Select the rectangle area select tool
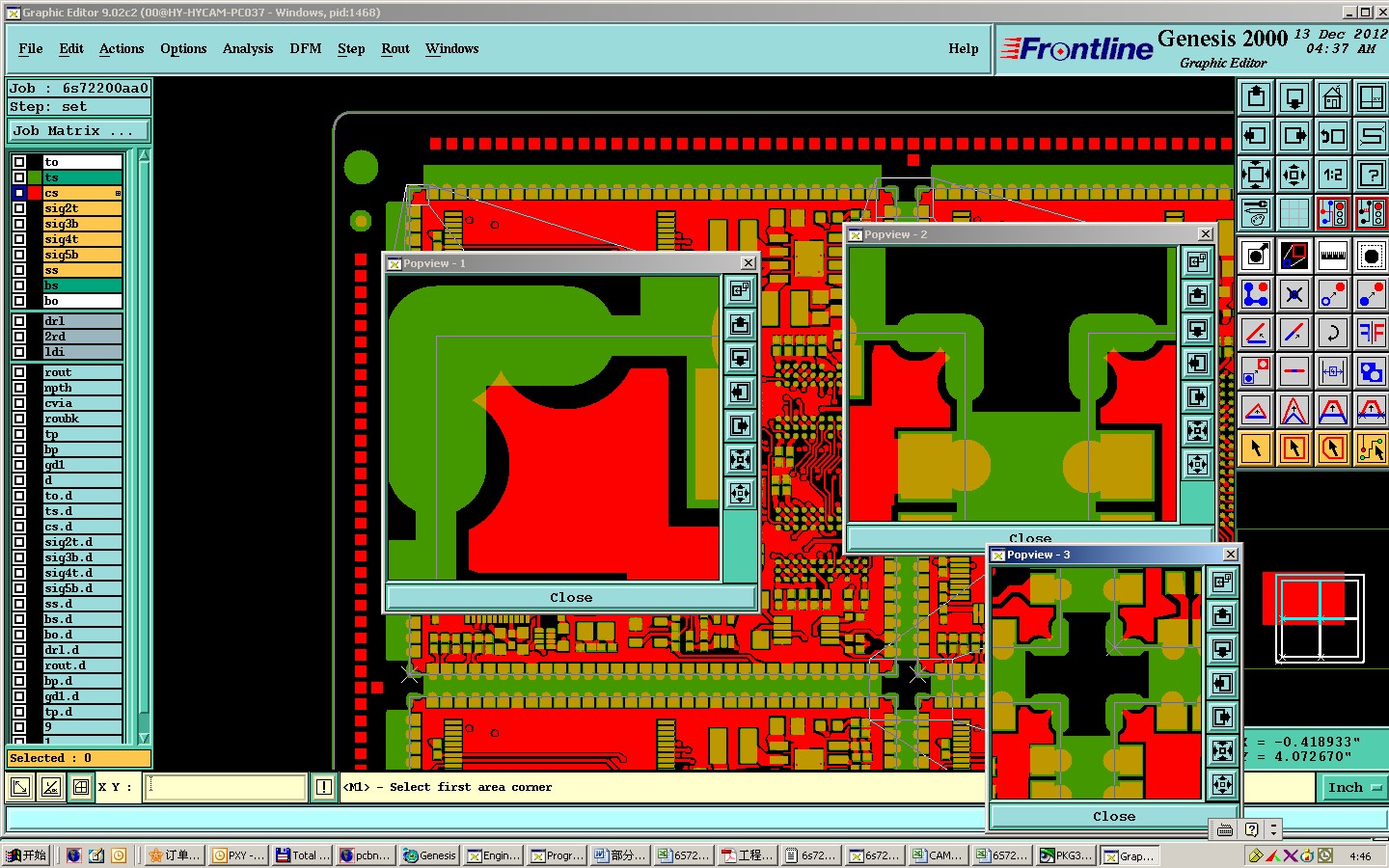The height and width of the screenshot is (868, 1389). point(1294,448)
